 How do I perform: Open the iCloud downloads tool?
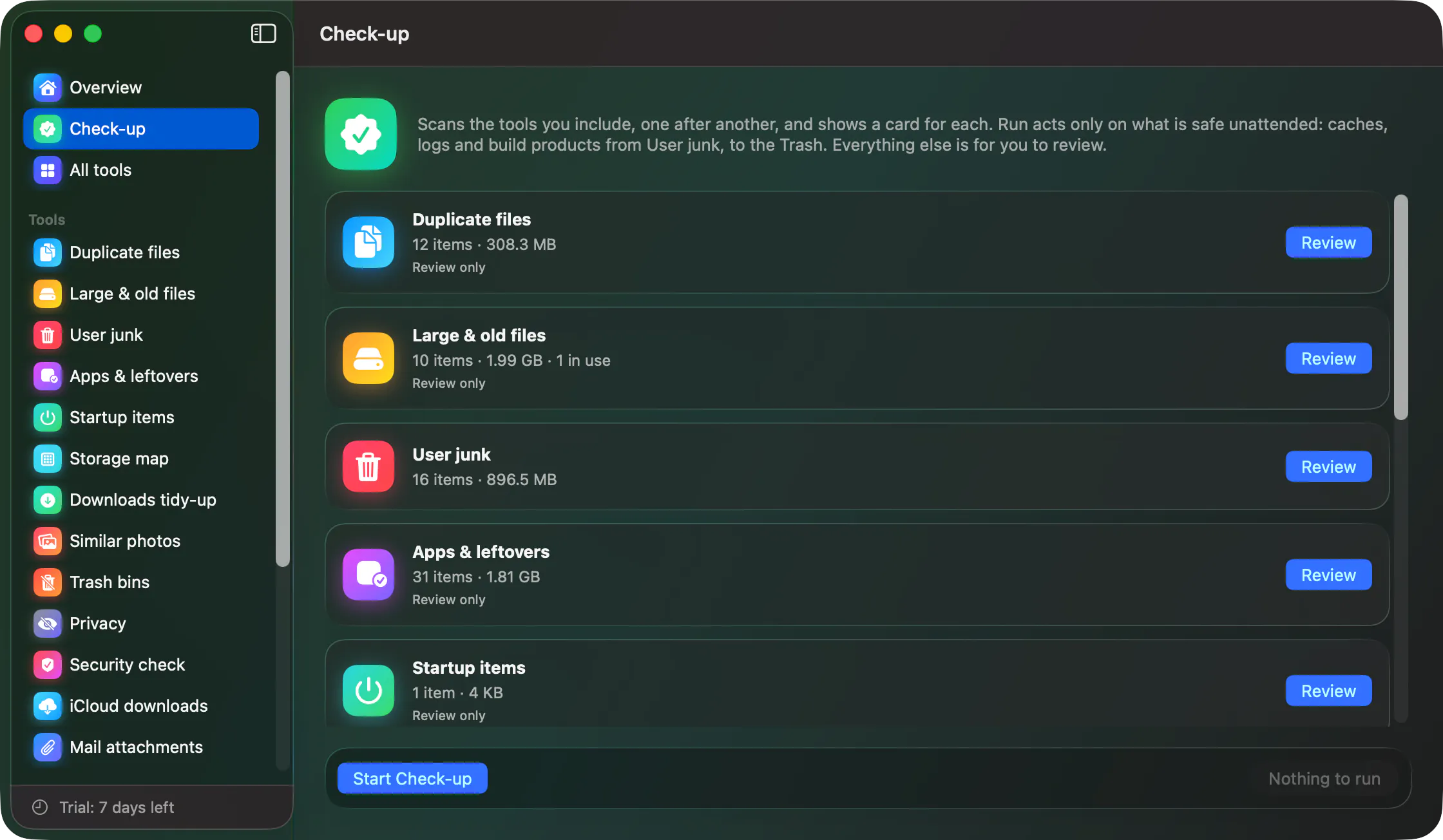tap(141, 706)
